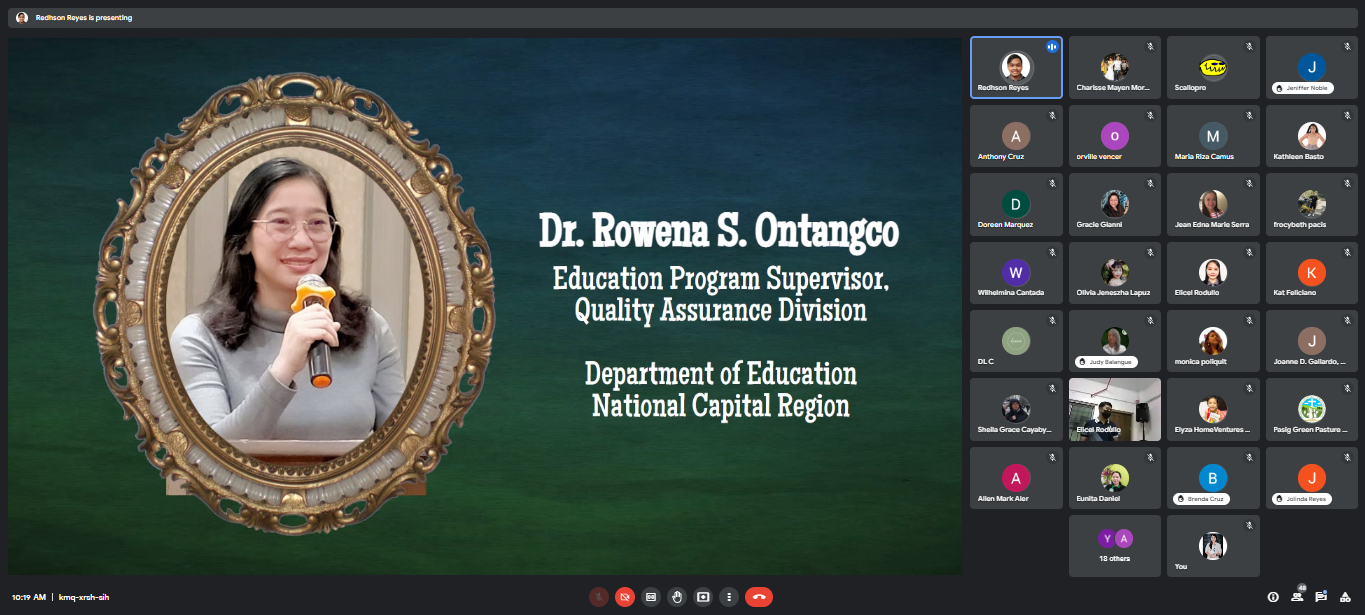The width and height of the screenshot is (1365, 615).
Task: Click Elicel Rodullo's live video tile
Action: coord(1114,409)
